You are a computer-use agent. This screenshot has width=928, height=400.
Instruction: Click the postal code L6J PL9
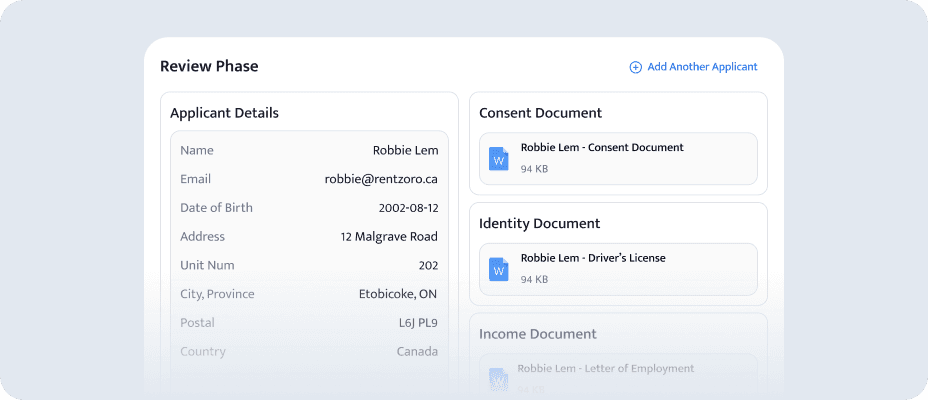tap(418, 323)
